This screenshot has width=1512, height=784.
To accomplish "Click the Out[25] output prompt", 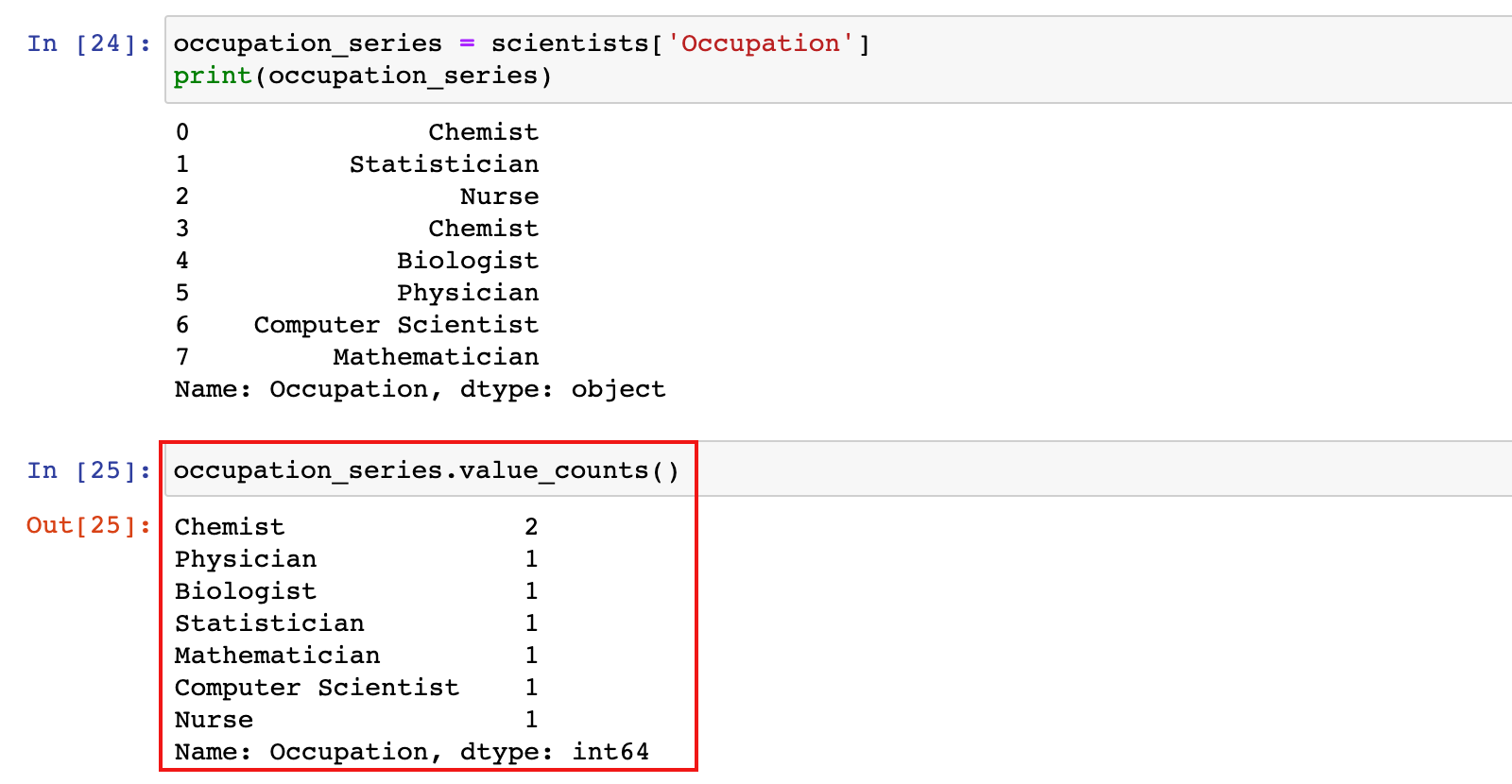I will point(89,525).
